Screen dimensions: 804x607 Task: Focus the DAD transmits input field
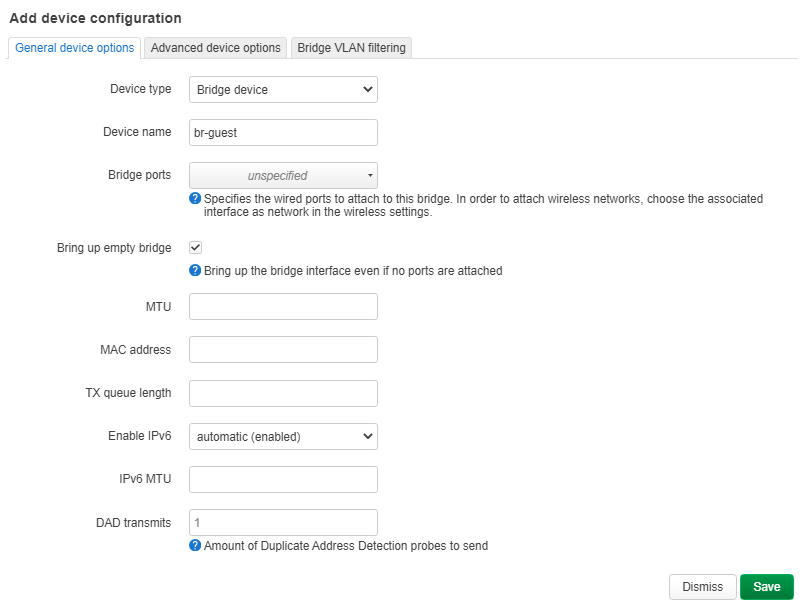pyautogui.click(x=283, y=522)
